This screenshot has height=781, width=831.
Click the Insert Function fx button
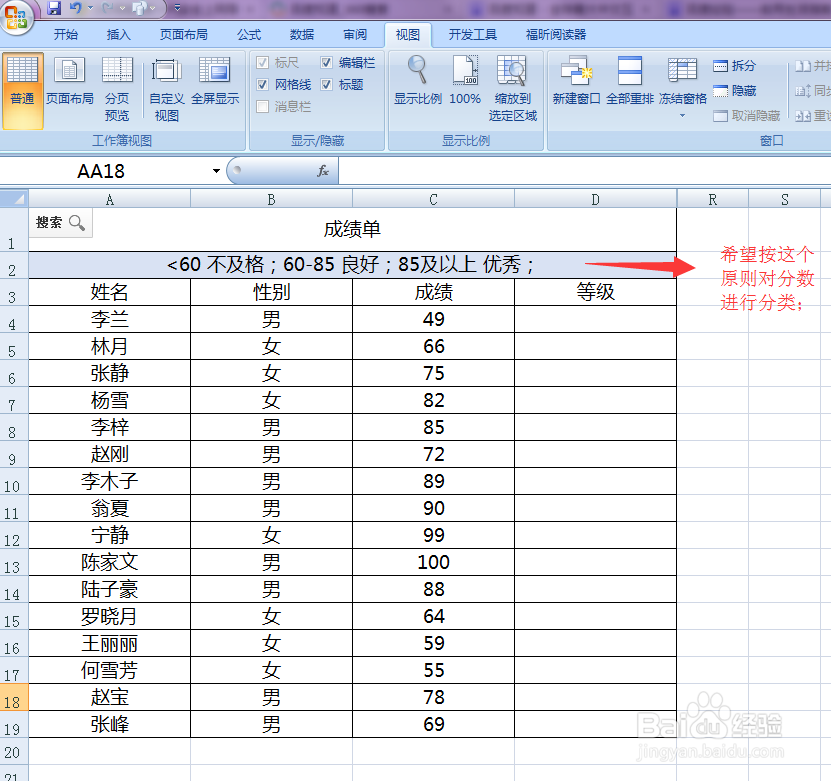click(323, 171)
